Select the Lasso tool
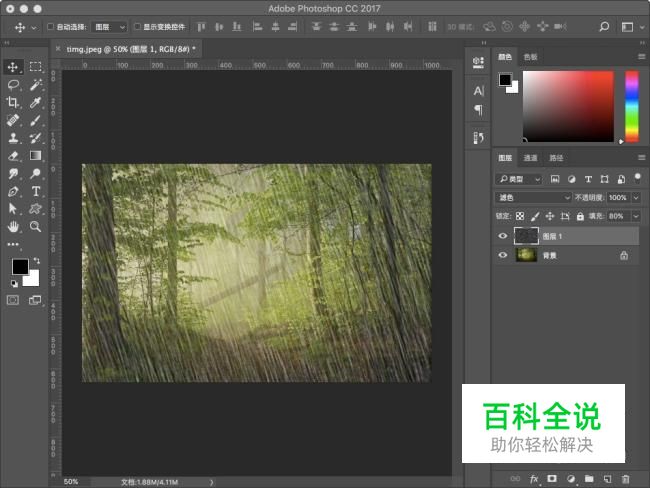 tap(14, 85)
